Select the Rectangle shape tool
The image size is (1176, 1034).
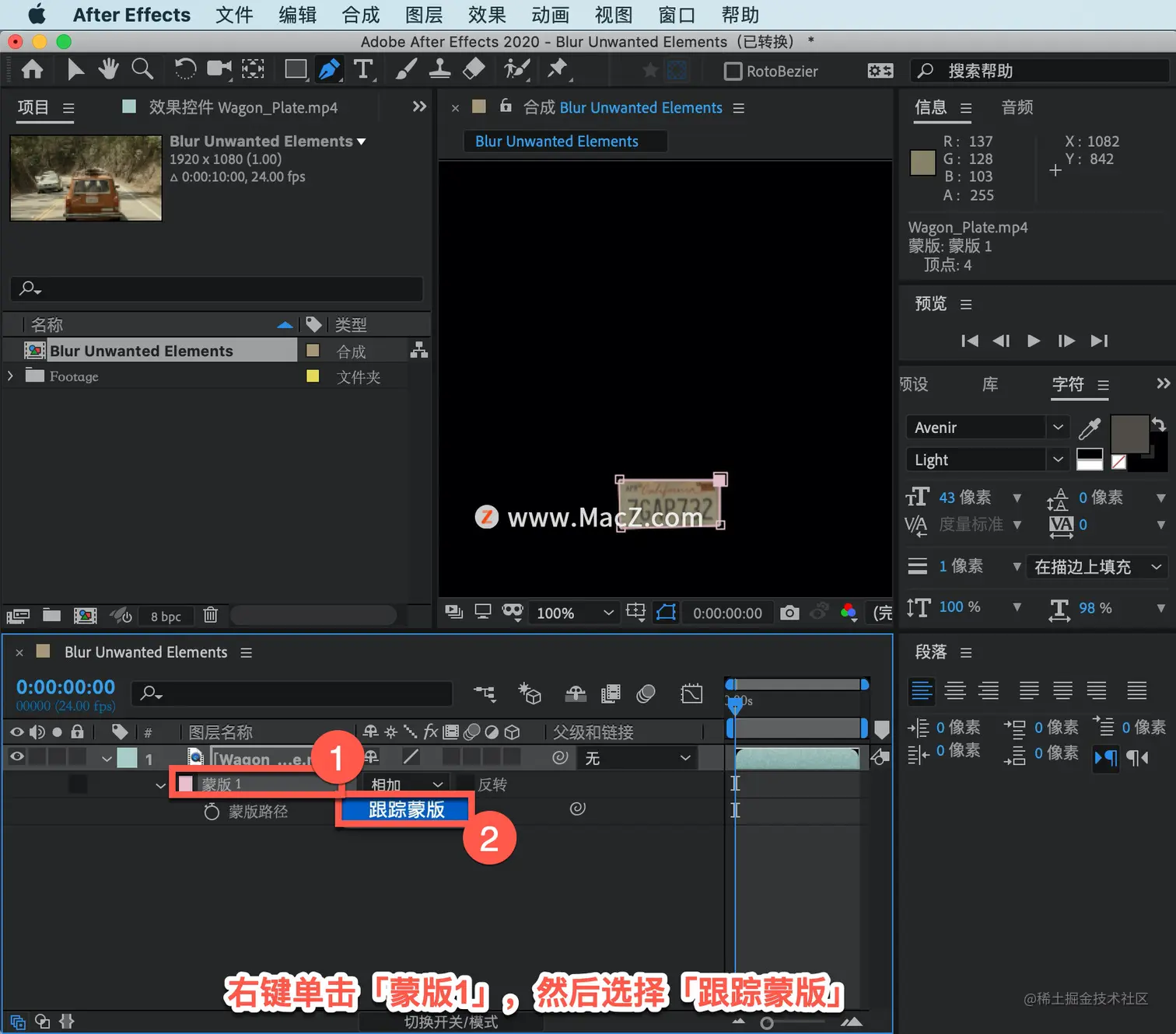296,70
